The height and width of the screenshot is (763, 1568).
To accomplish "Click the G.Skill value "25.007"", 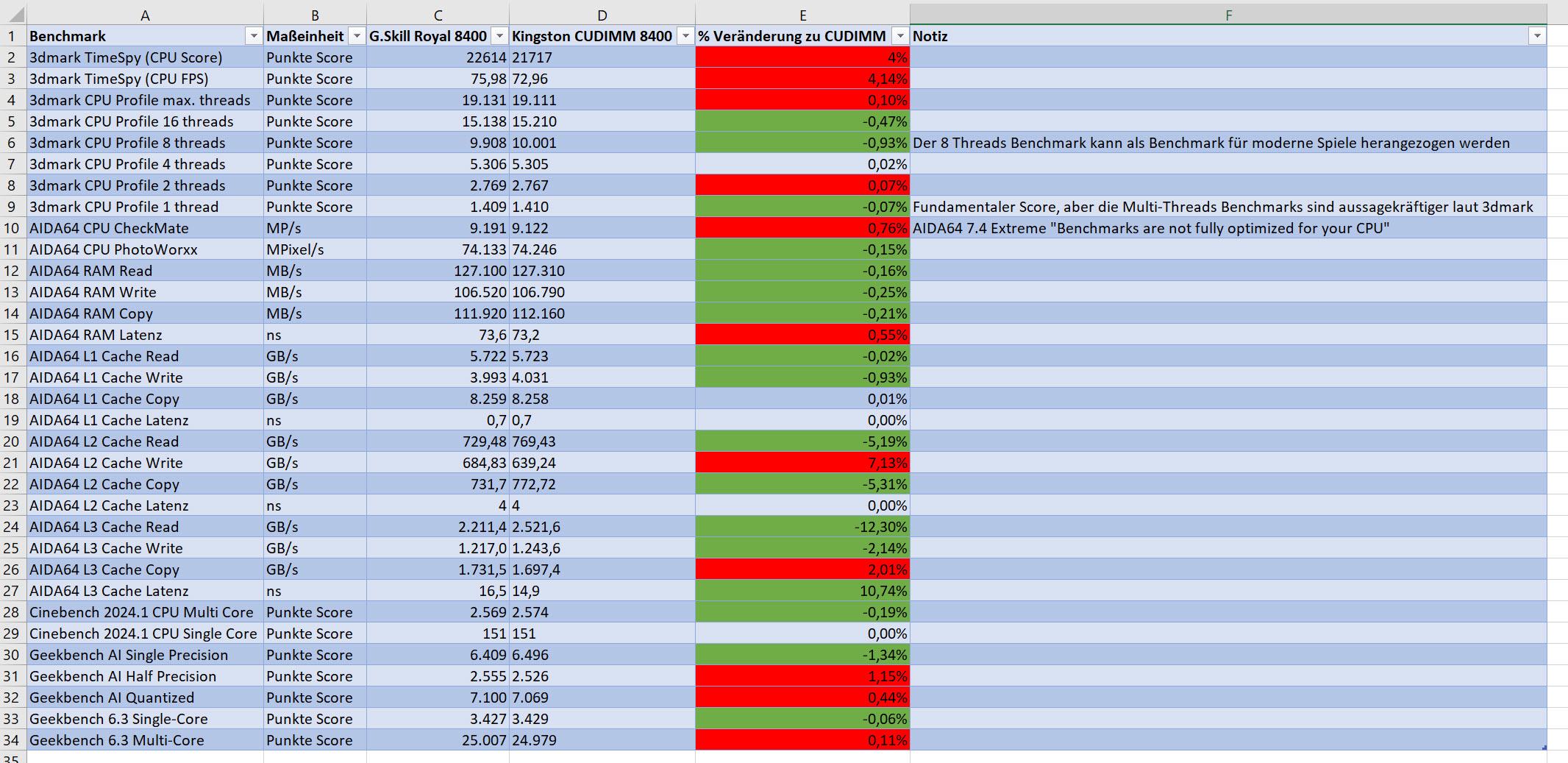I will click(438, 740).
